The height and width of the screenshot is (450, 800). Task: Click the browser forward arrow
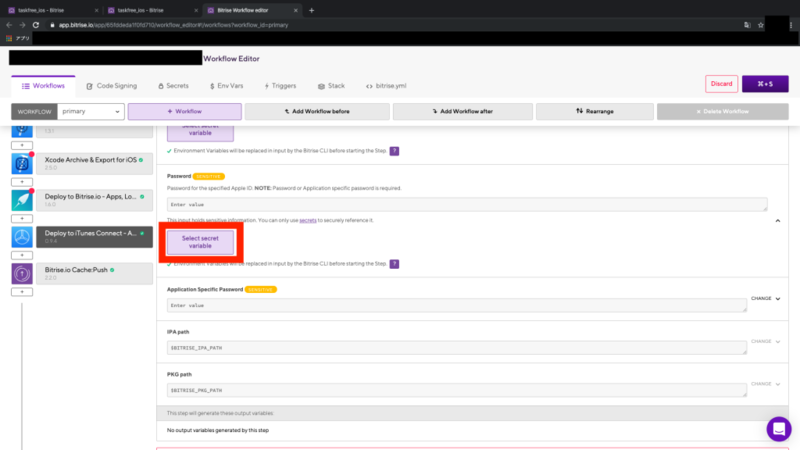pos(22,25)
